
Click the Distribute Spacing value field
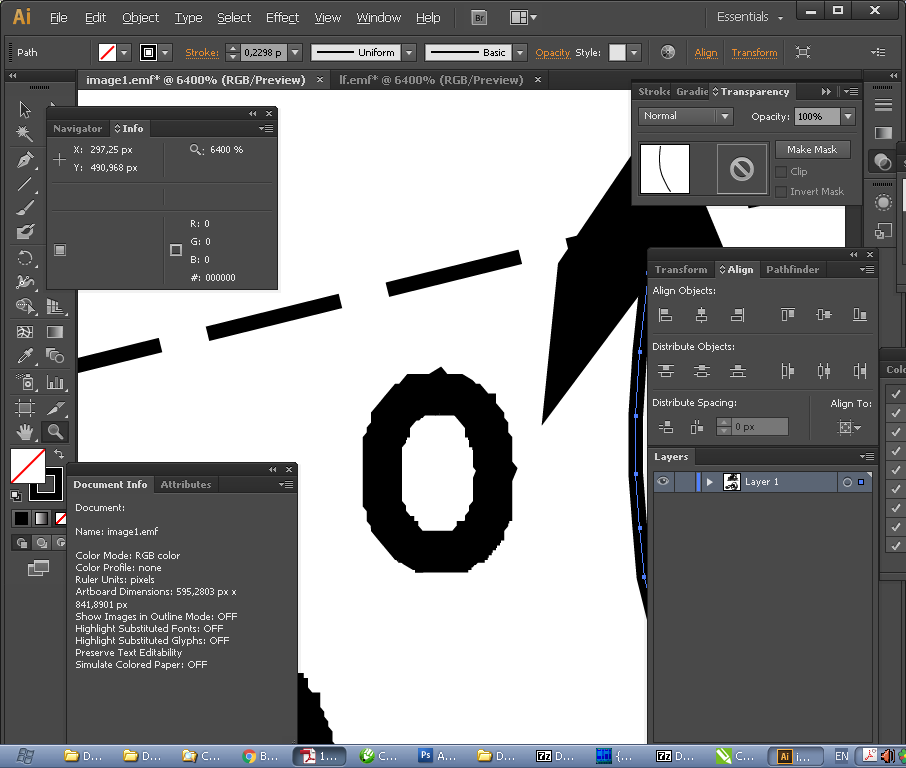tap(759, 427)
